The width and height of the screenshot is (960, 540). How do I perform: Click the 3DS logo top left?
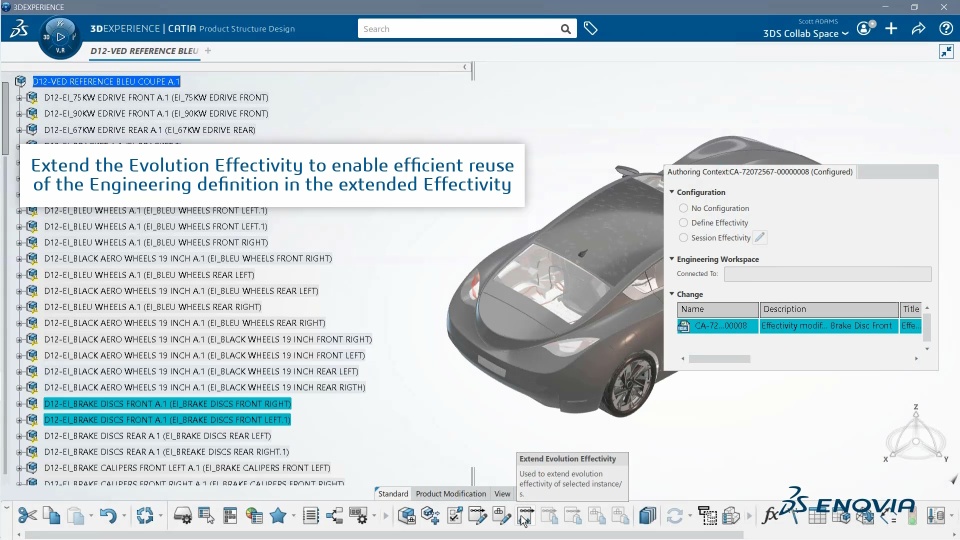point(19,28)
